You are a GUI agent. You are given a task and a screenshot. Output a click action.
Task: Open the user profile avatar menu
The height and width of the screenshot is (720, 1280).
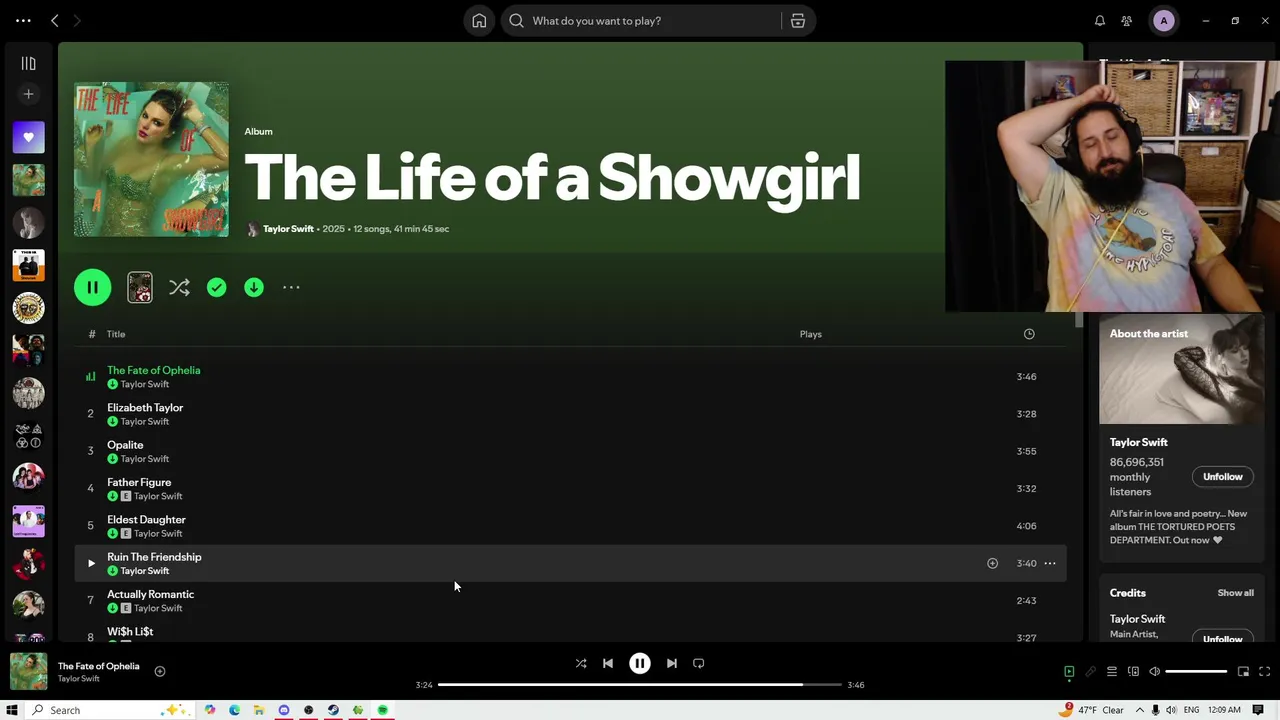(x=1163, y=21)
